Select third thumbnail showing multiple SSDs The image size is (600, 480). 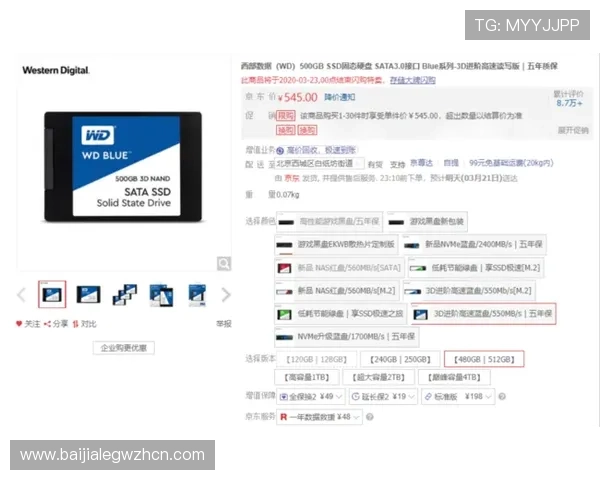tap(125, 294)
